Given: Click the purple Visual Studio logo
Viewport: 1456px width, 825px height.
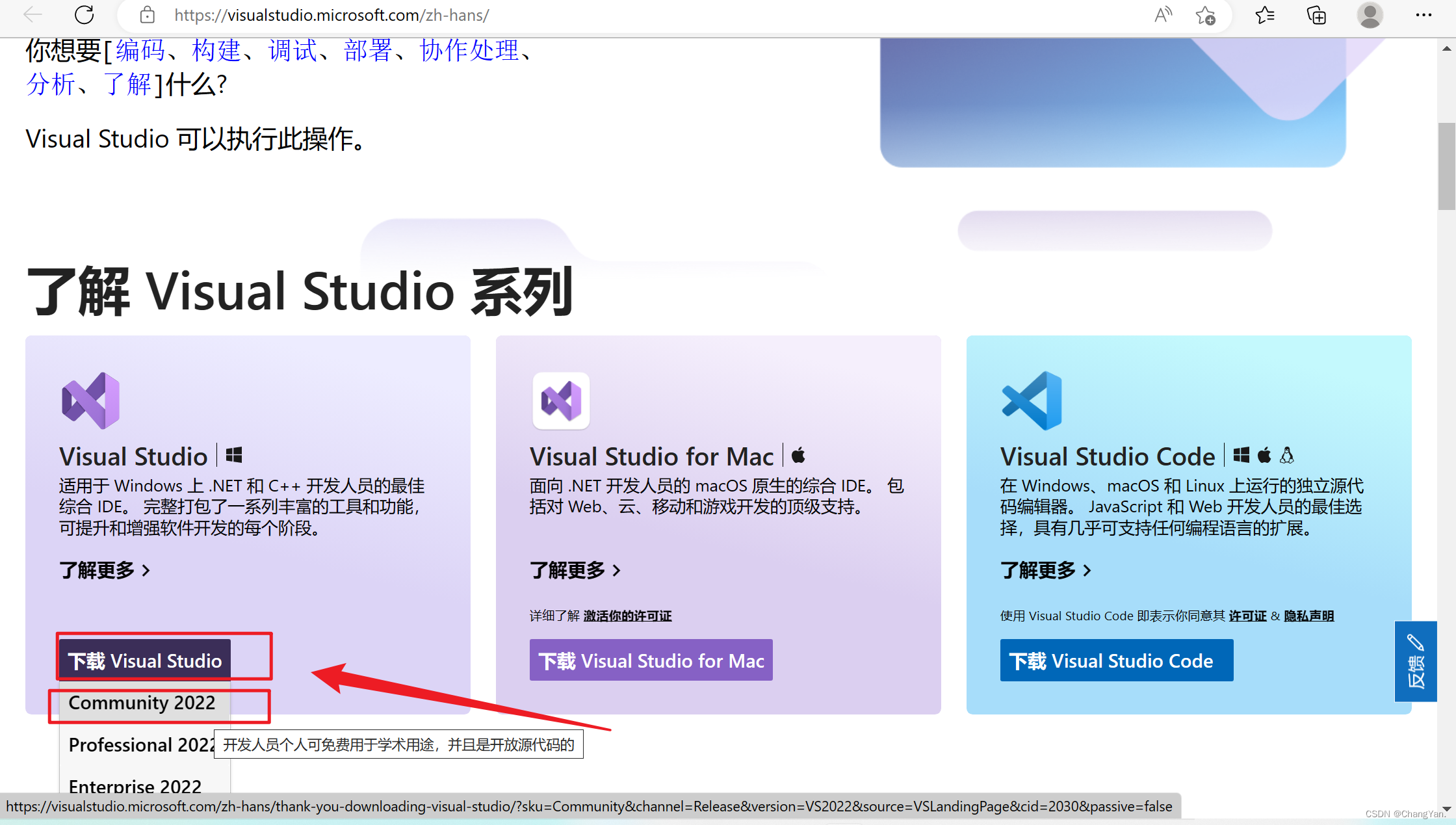Looking at the screenshot, I should point(90,400).
